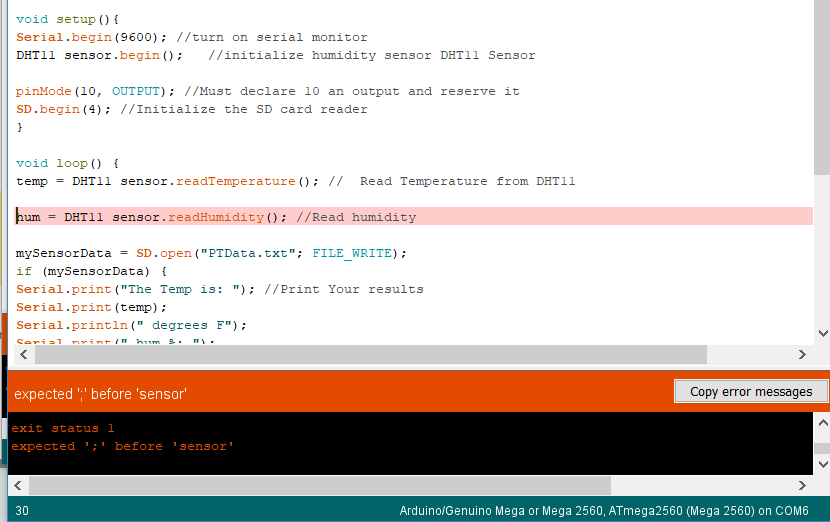Viewport: 830px width, 522px height.
Task: Click the Copy error messages button
Action: (751, 391)
